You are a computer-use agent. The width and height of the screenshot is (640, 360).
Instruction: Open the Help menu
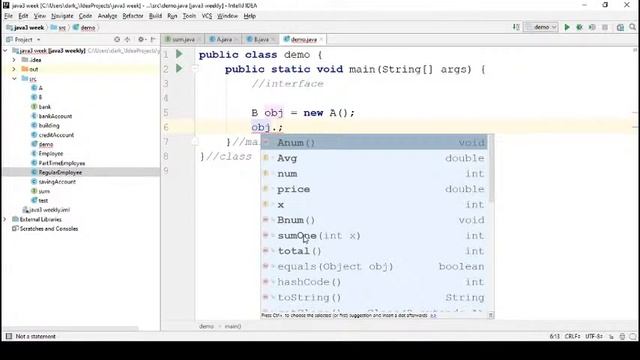[249, 16]
